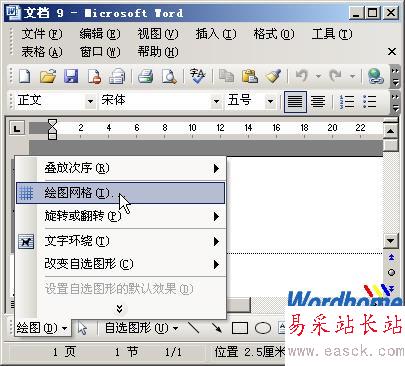Click the Word title bar icon
405x366 pixels.
tap(13, 13)
